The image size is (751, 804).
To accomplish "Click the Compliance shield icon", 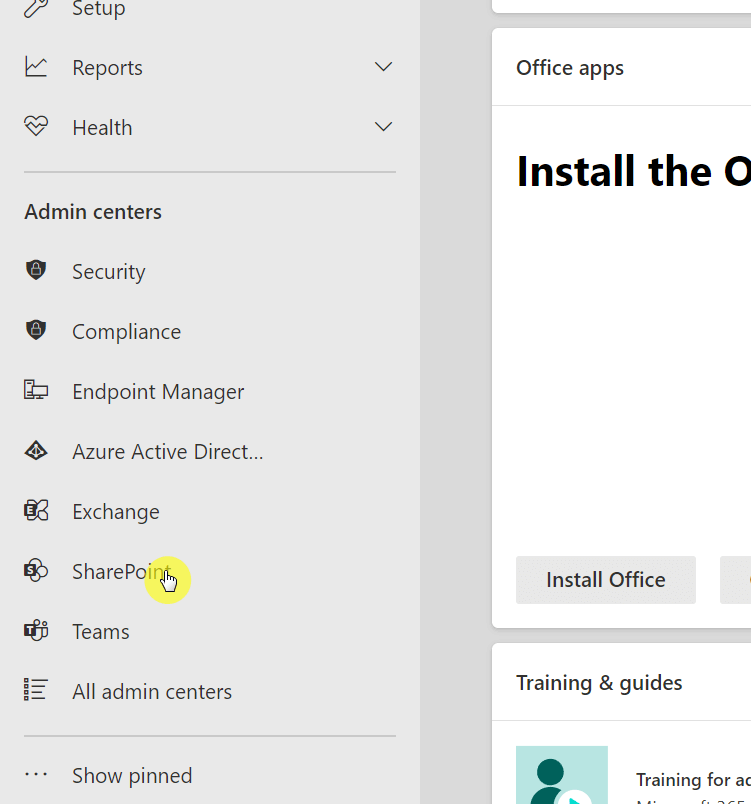I will click(x=36, y=330).
